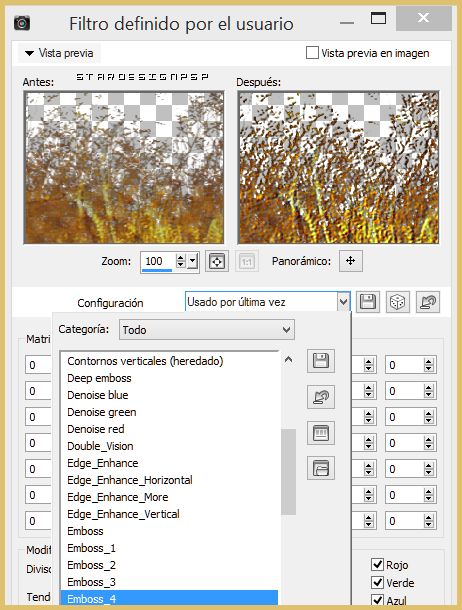This screenshot has height=610, width=462.
Task: Pick the Emboss_2 preset entry
Action: coord(91,565)
